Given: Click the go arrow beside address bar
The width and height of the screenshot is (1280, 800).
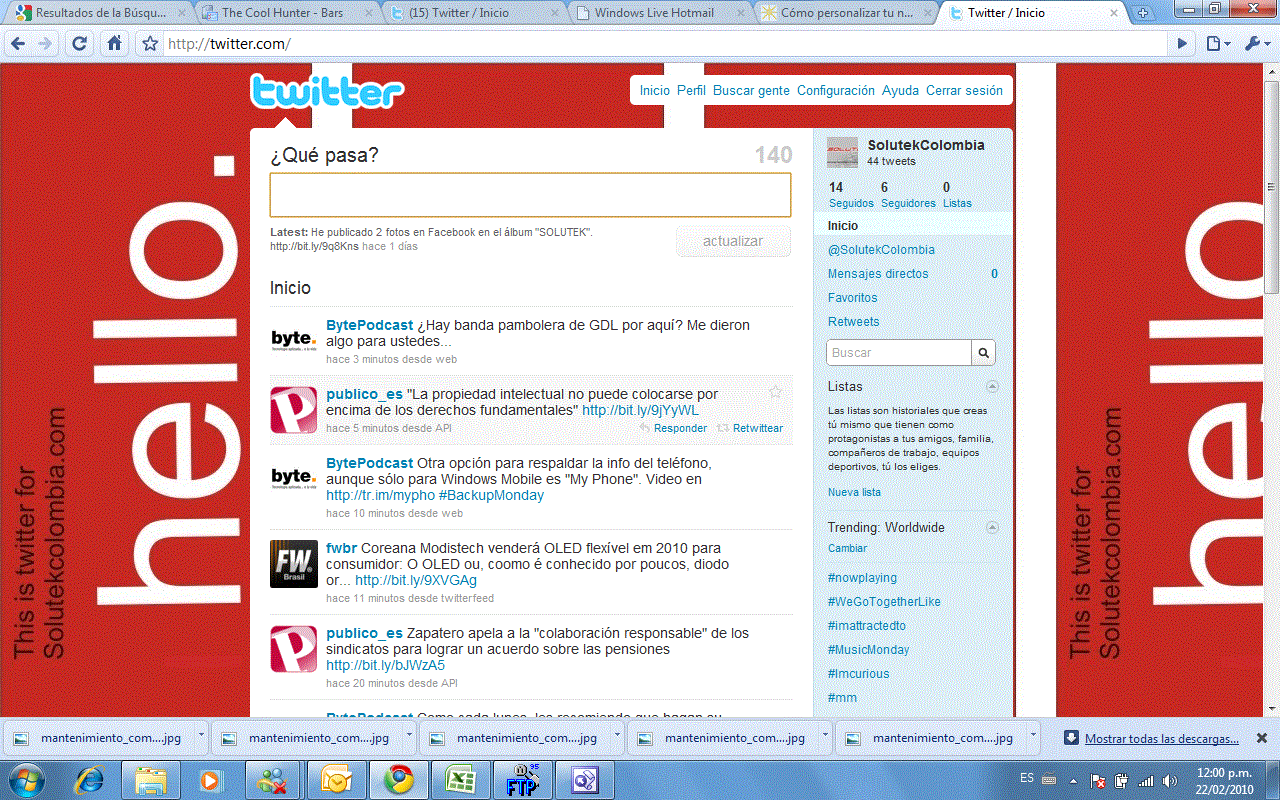Looking at the screenshot, I should click(1182, 44).
